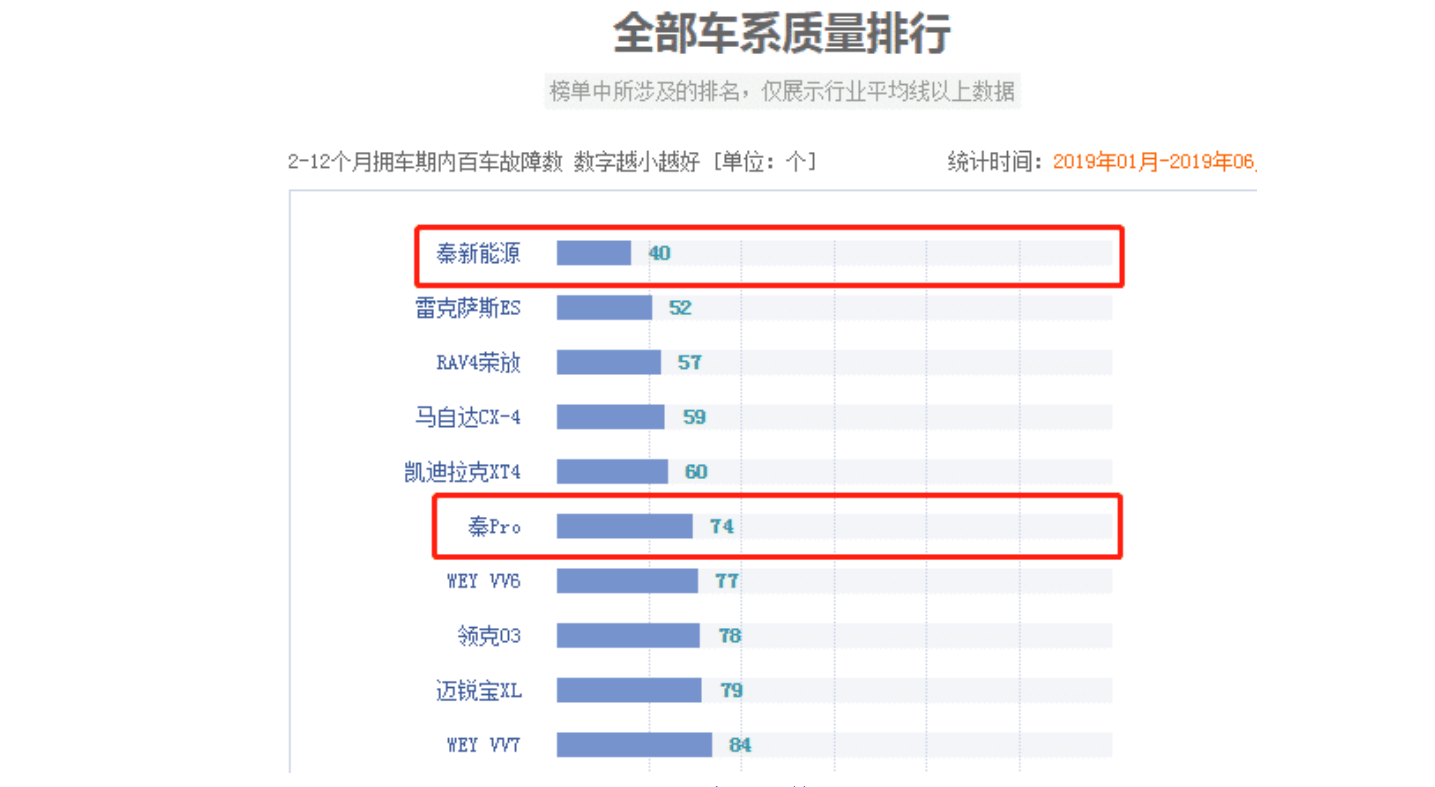
Task: Click the WEY VV7 label
Action: (x=484, y=745)
